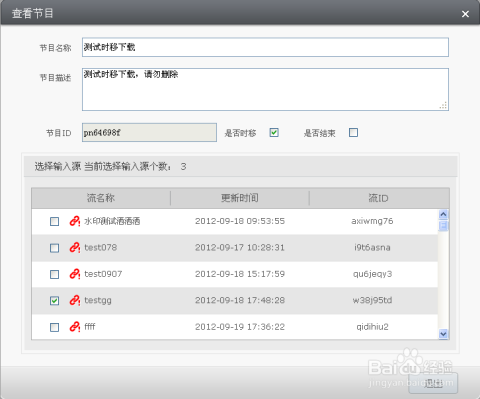Click the broken link icon beside test0907

[75, 274]
